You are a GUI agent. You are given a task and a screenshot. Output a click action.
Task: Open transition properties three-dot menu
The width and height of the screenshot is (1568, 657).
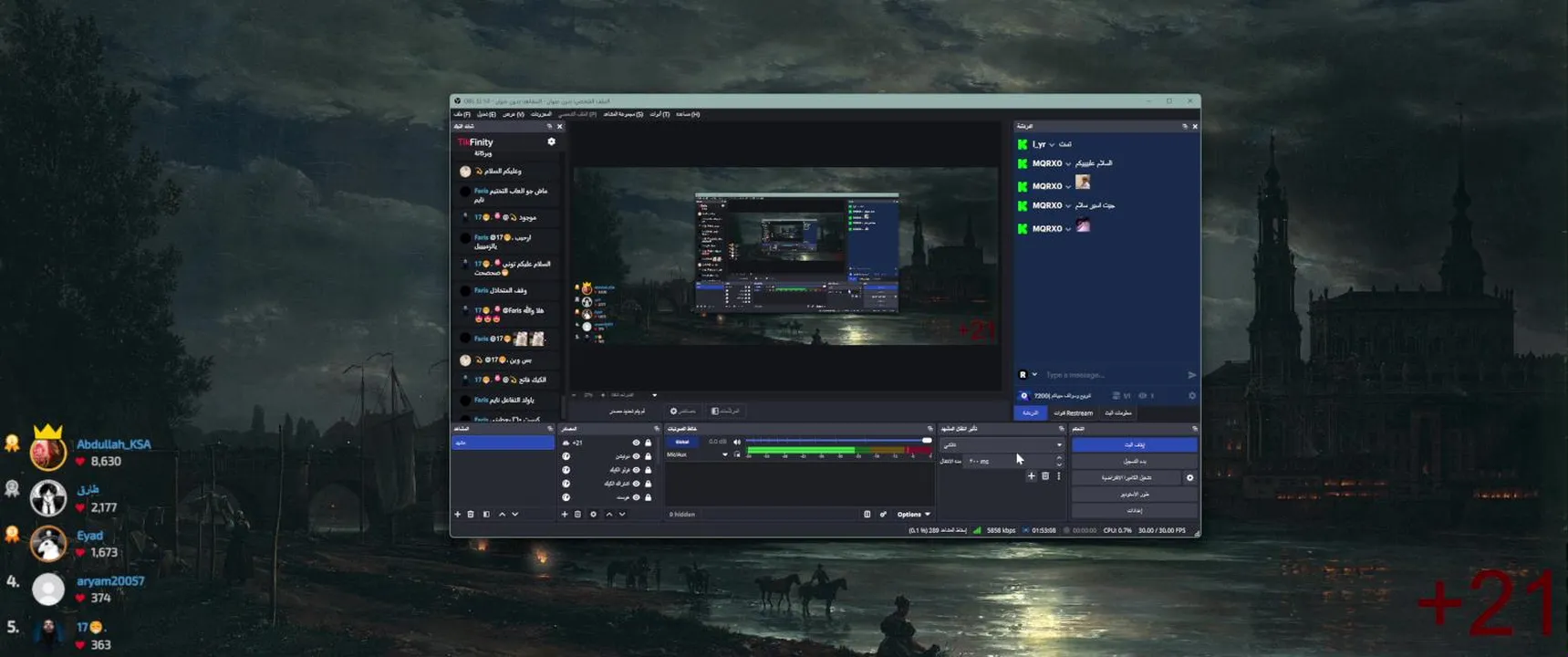click(x=1059, y=476)
